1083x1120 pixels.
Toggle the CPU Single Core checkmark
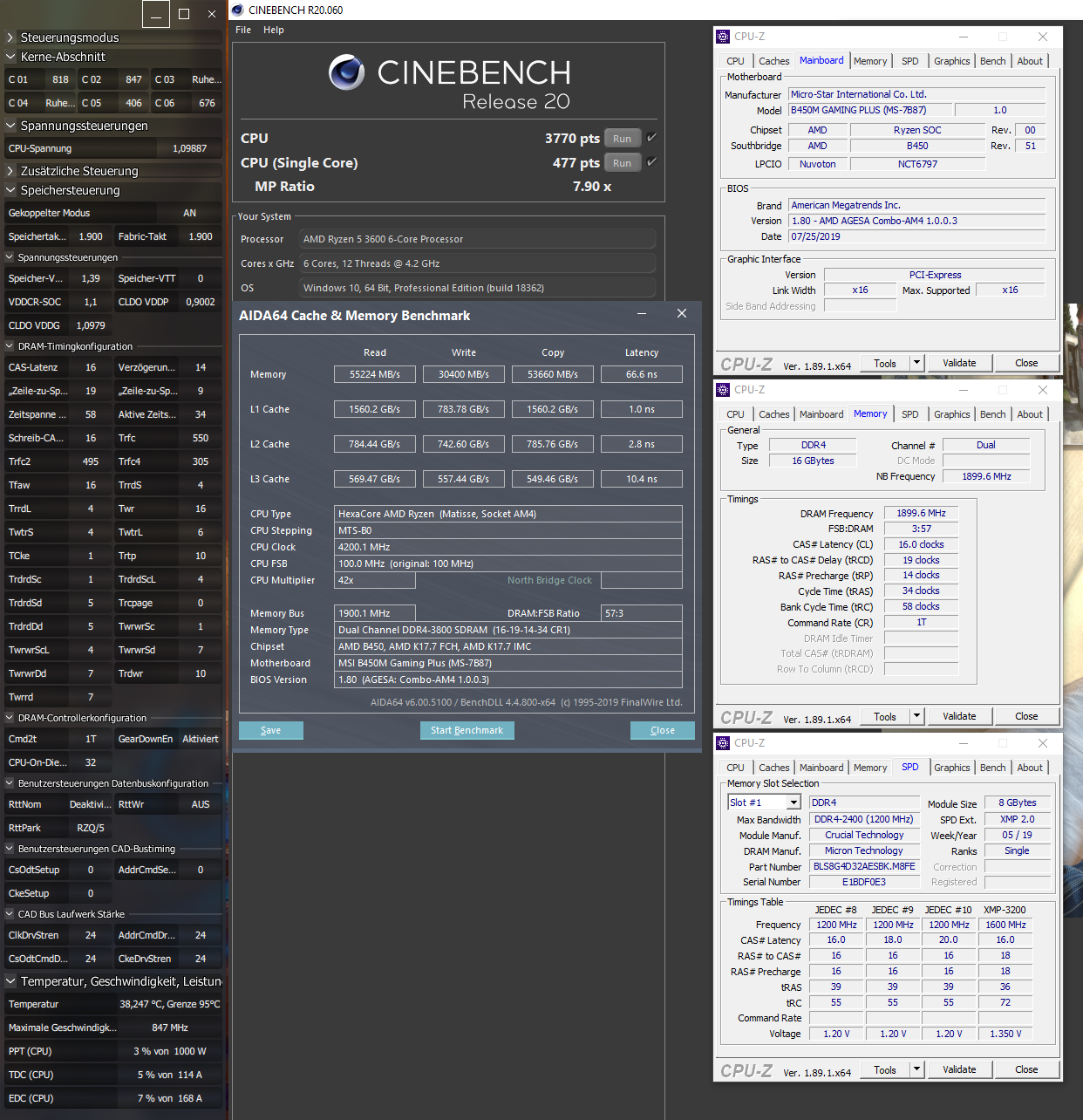click(x=651, y=162)
